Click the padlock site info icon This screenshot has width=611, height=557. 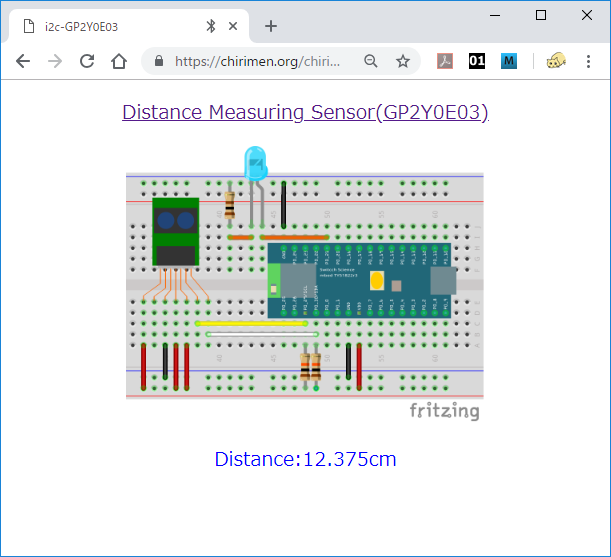point(159,61)
